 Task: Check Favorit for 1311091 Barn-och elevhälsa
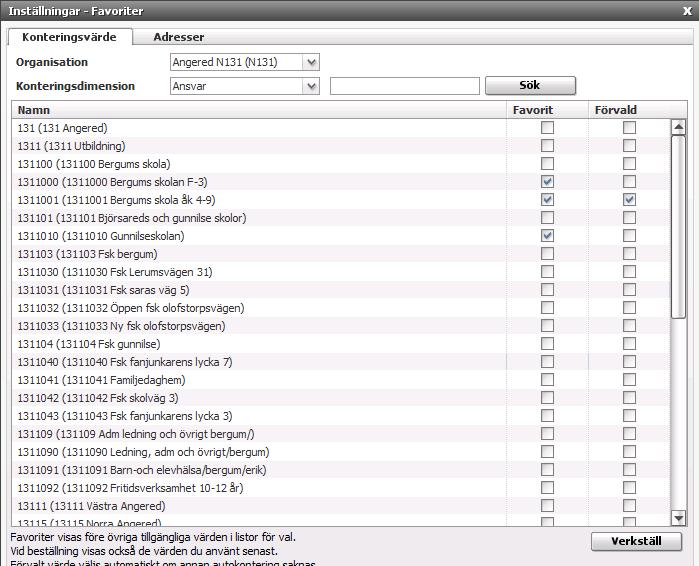tap(547, 470)
